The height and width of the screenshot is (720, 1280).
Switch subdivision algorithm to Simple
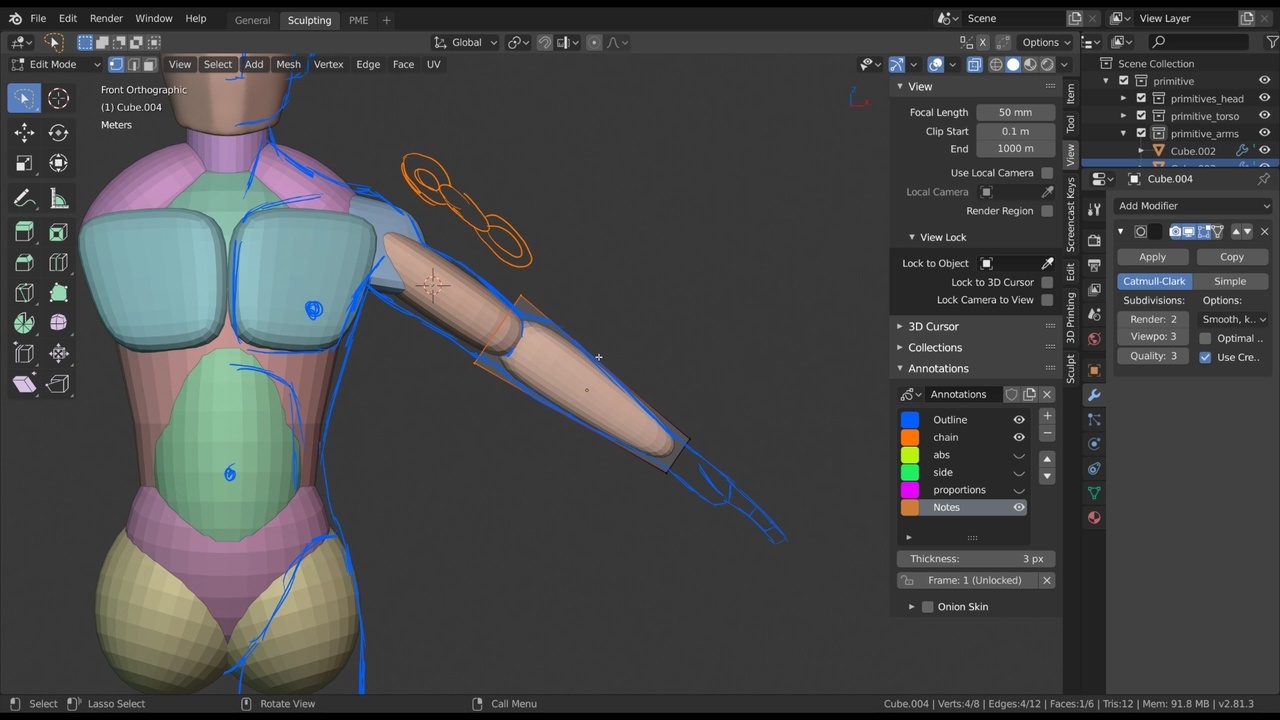tap(1230, 281)
